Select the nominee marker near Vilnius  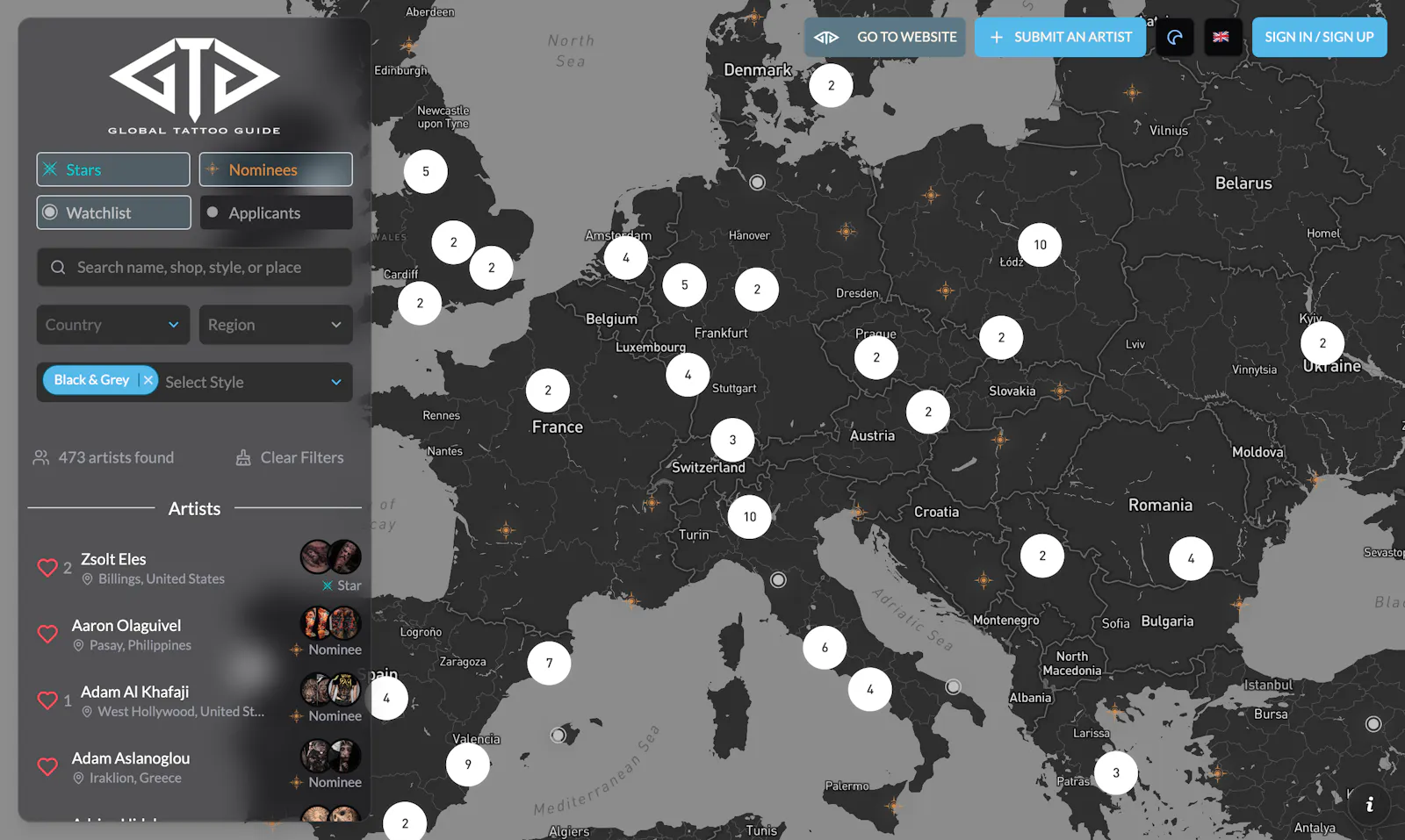click(x=1133, y=92)
